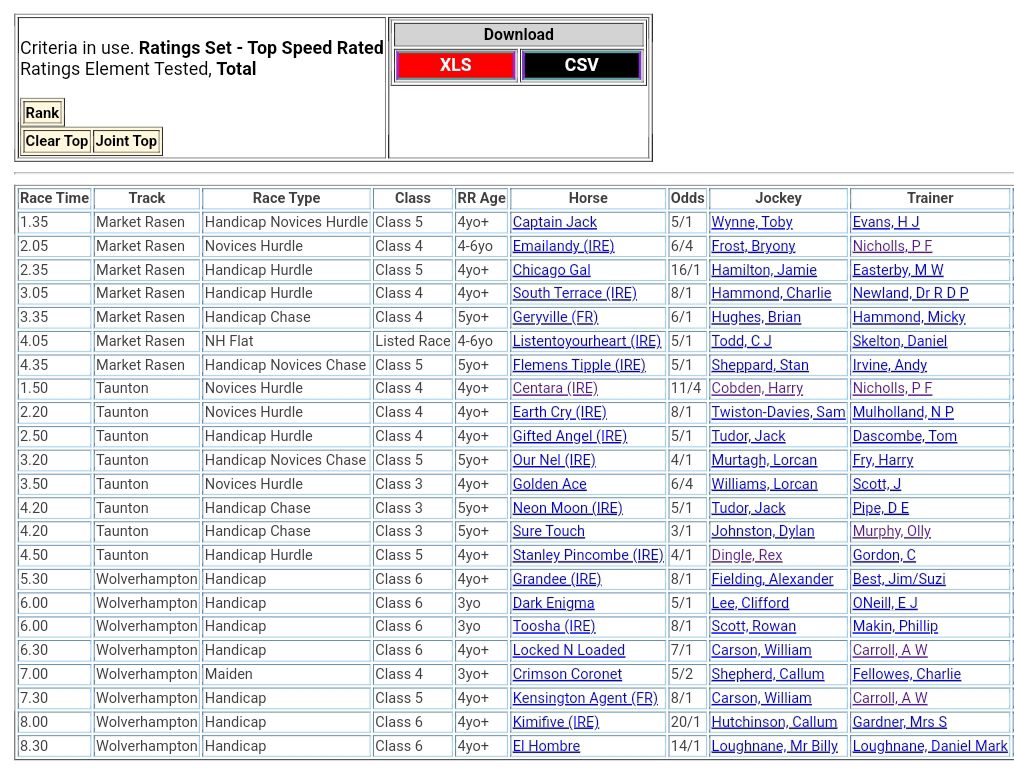This screenshot has width=1014, height=775.
Task: Click the Race Time column header
Action: tap(55, 198)
